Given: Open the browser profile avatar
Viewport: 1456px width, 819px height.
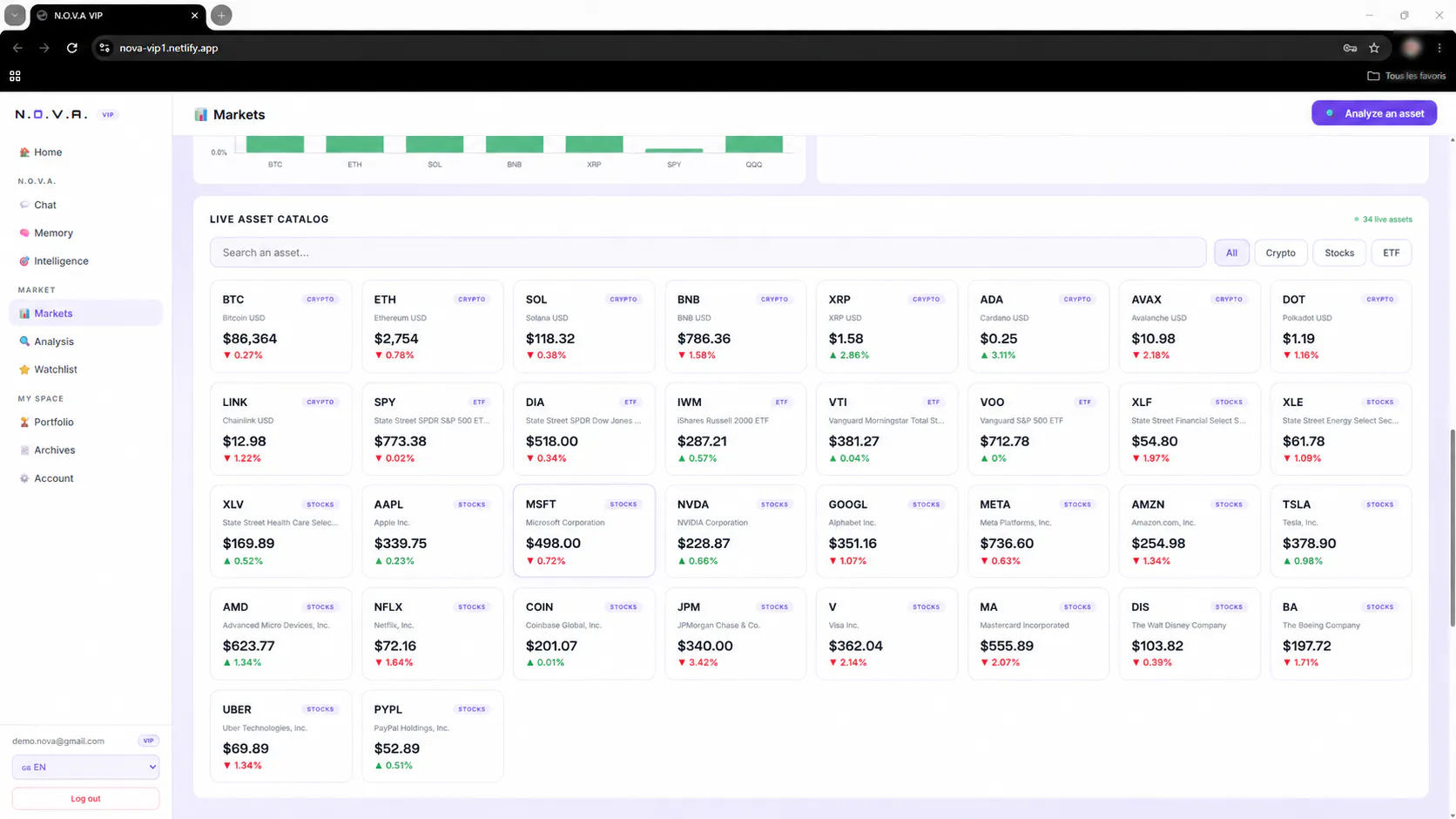Looking at the screenshot, I should coord(1412,48).
